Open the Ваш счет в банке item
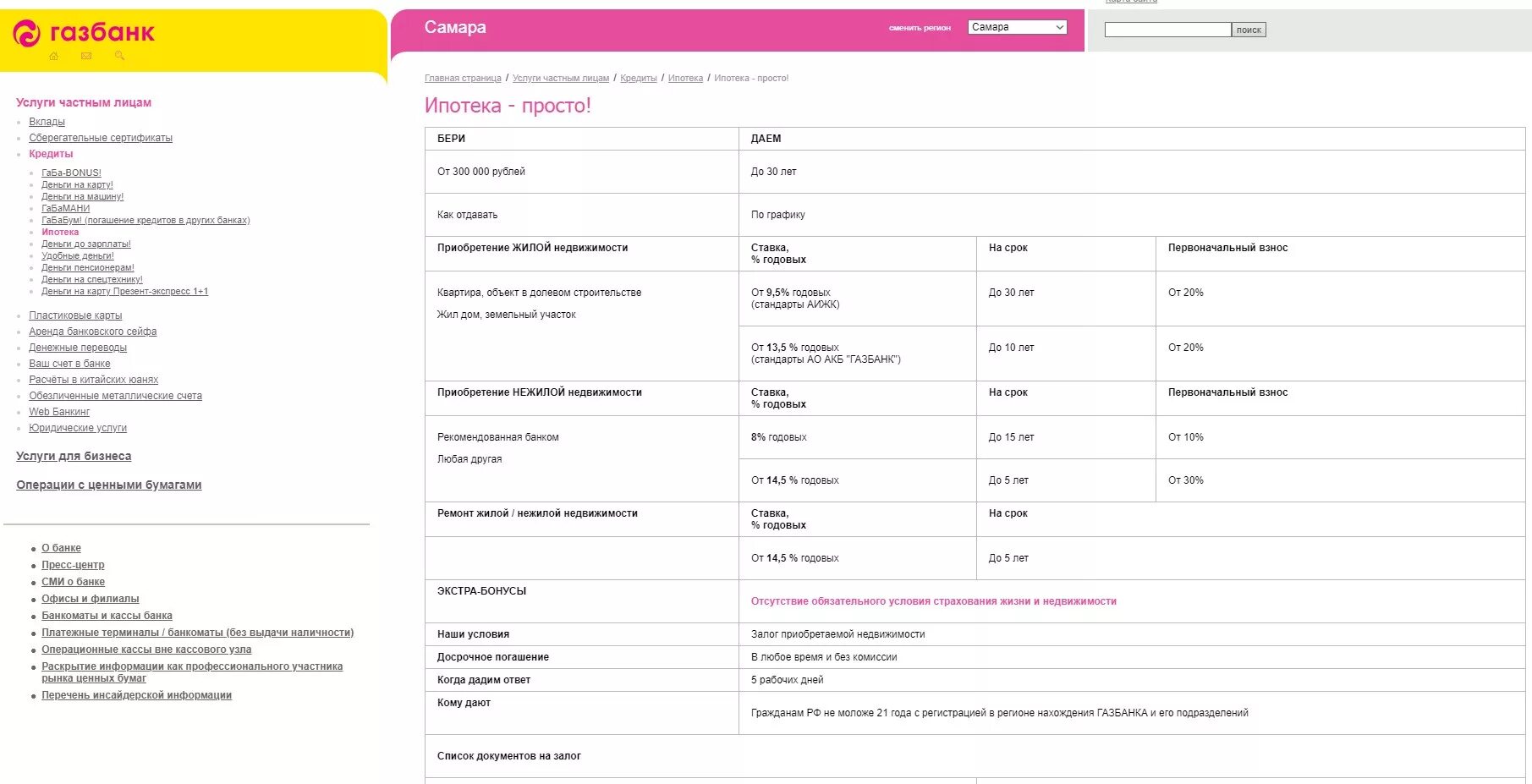 click(x=69, y=364)
